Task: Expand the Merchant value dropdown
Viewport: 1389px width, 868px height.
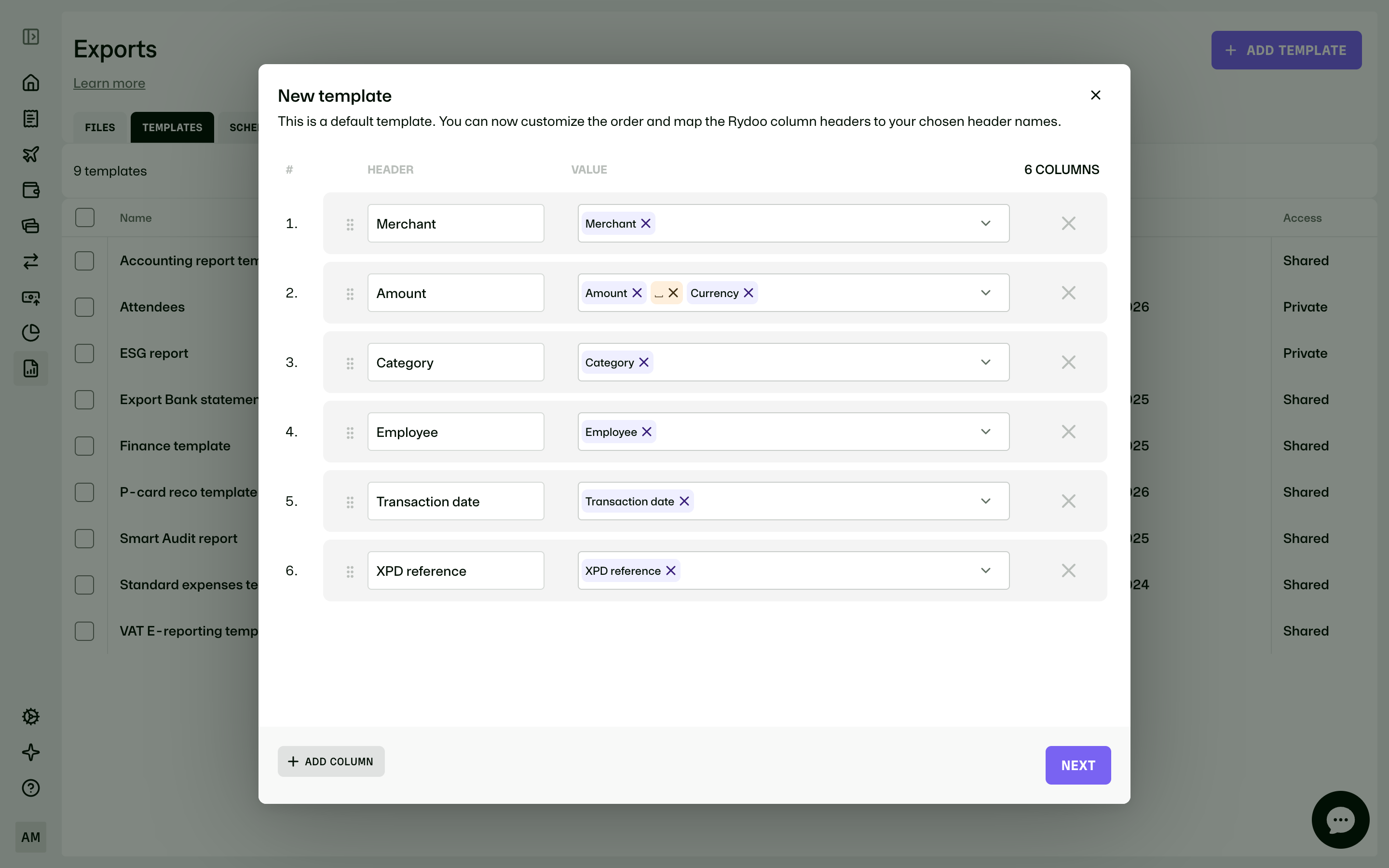Action: tap(985, 223)
